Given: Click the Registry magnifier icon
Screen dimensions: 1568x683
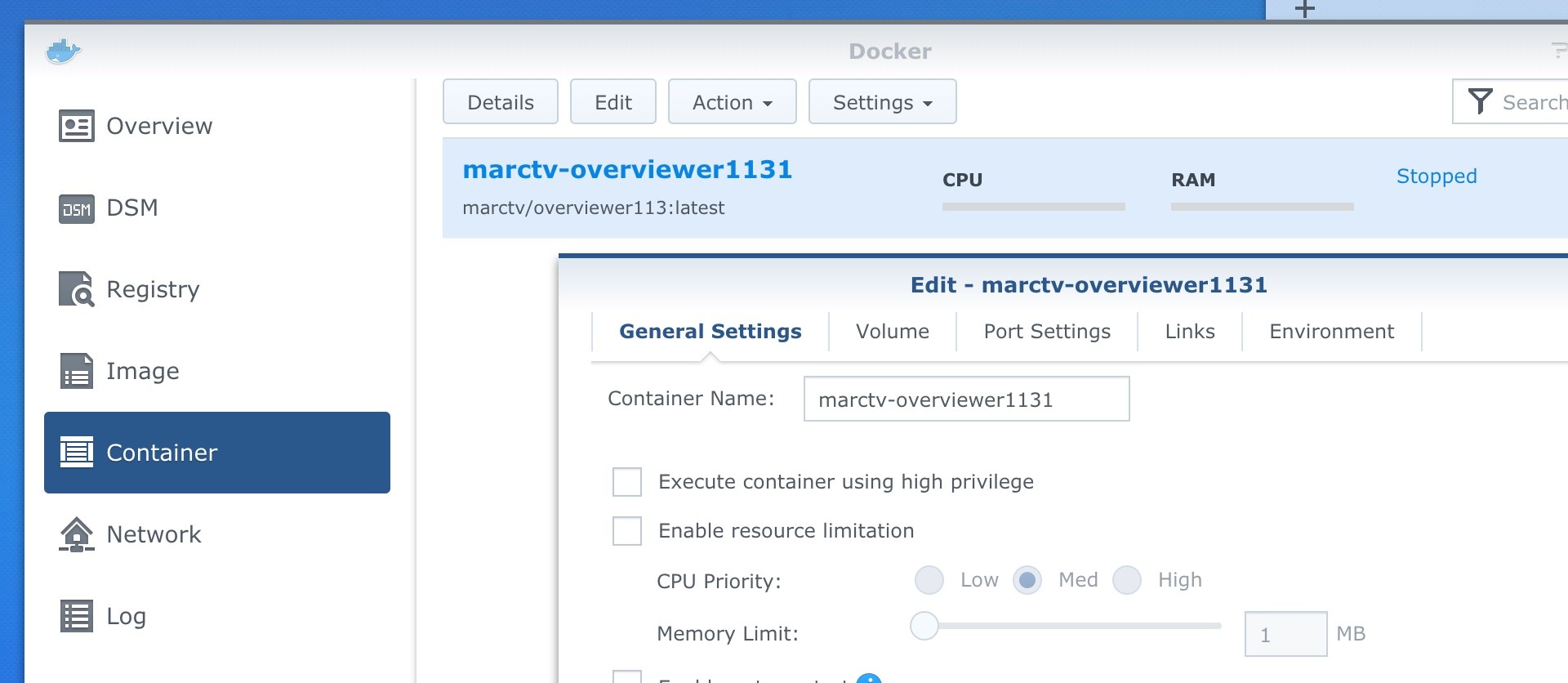Looking at the screenshot, I should click(77, 289).
